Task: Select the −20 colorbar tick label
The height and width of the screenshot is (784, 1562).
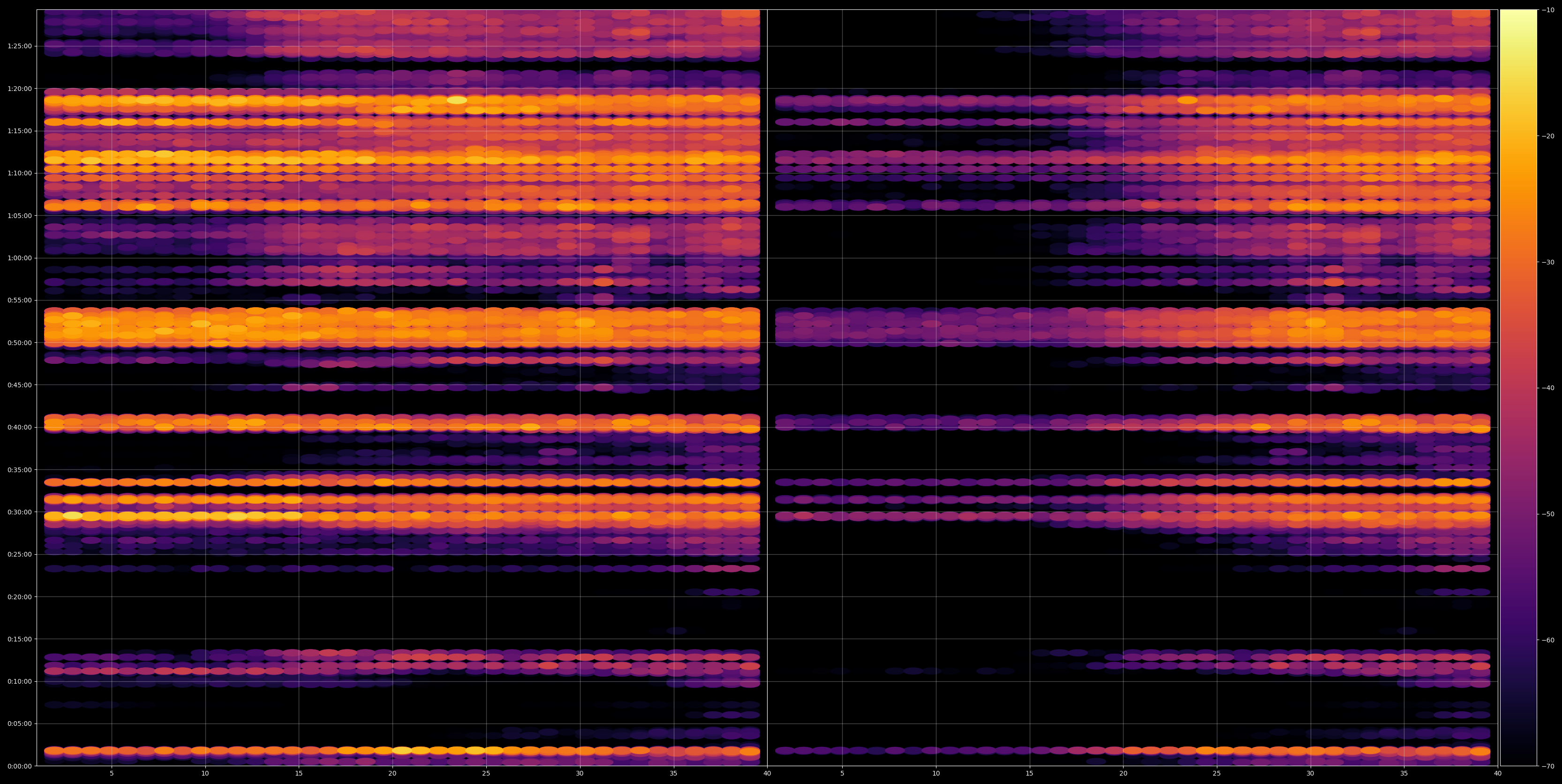Action: pos(1548,136)
